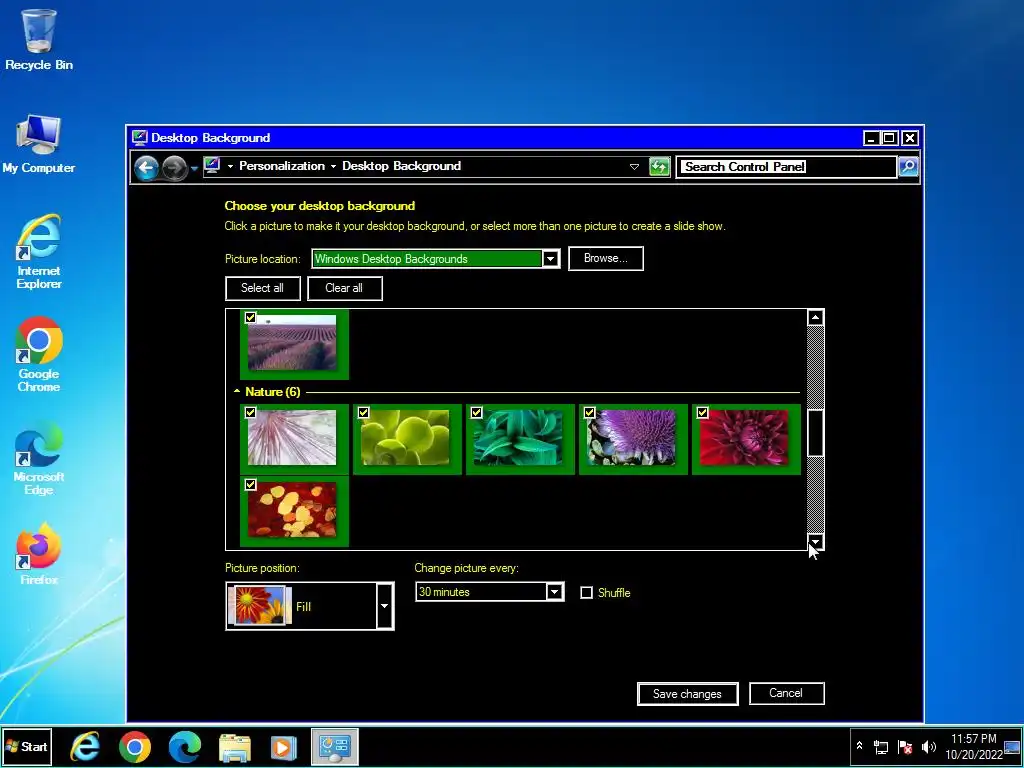Open File Explorer from the taskbar

click(x=234, y=746)
